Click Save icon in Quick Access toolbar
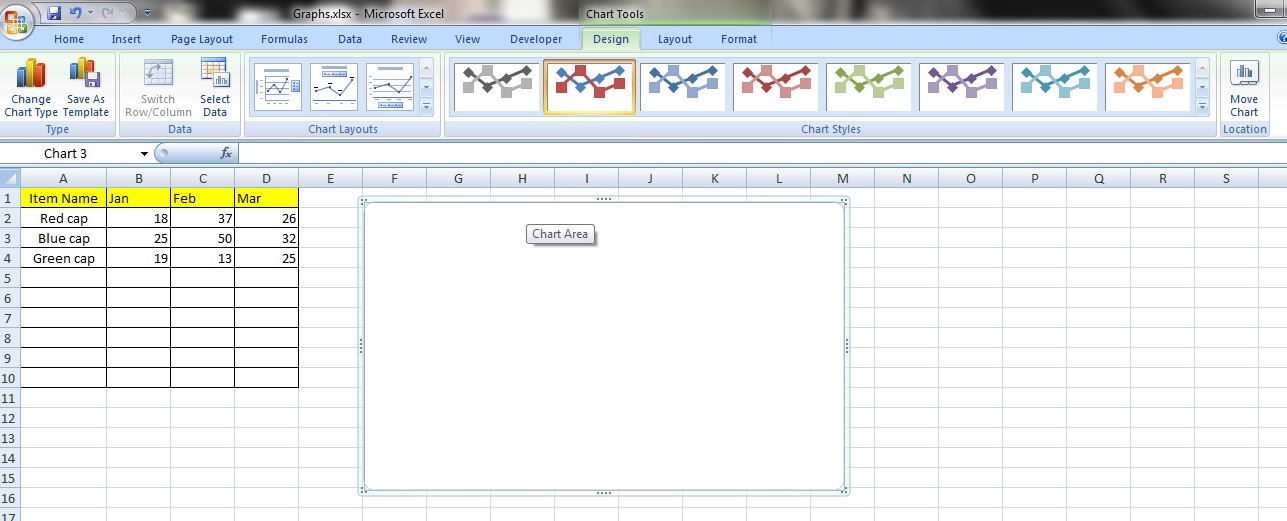 click(x=54, y=14)
